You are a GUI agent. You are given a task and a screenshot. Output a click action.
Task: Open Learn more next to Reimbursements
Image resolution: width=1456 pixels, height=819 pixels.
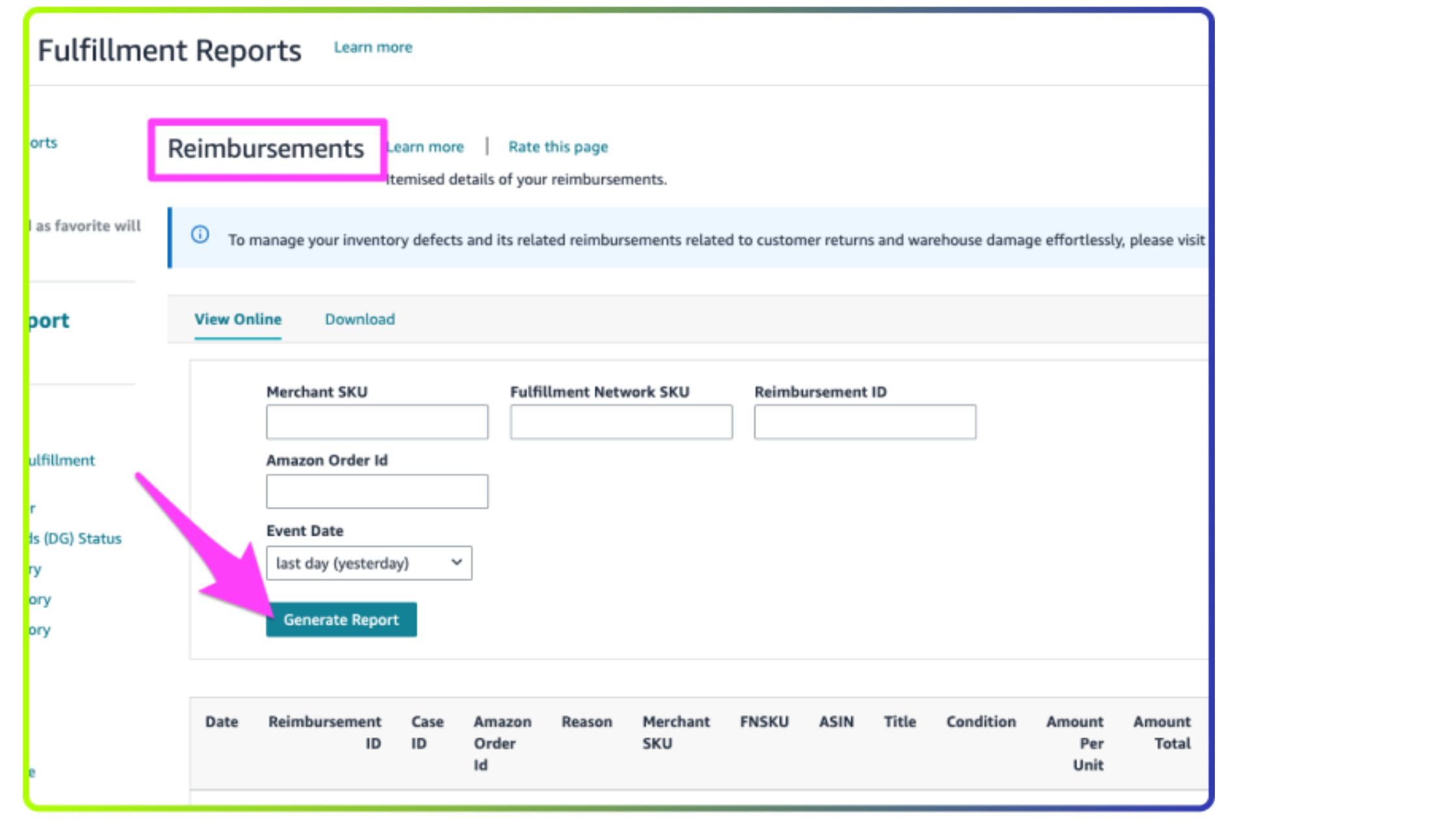pyautogui.click(x=426, y=147)
